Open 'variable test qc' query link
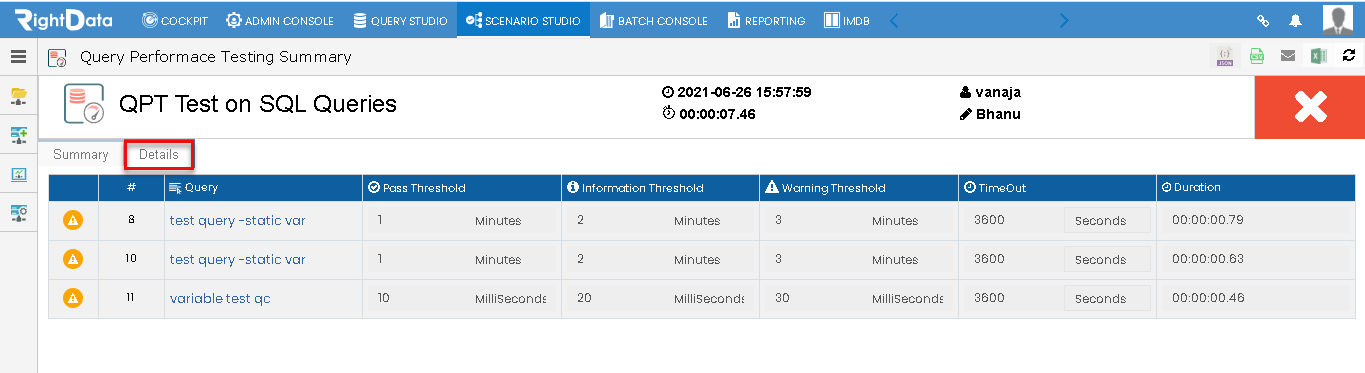 [x=220, y=298]
